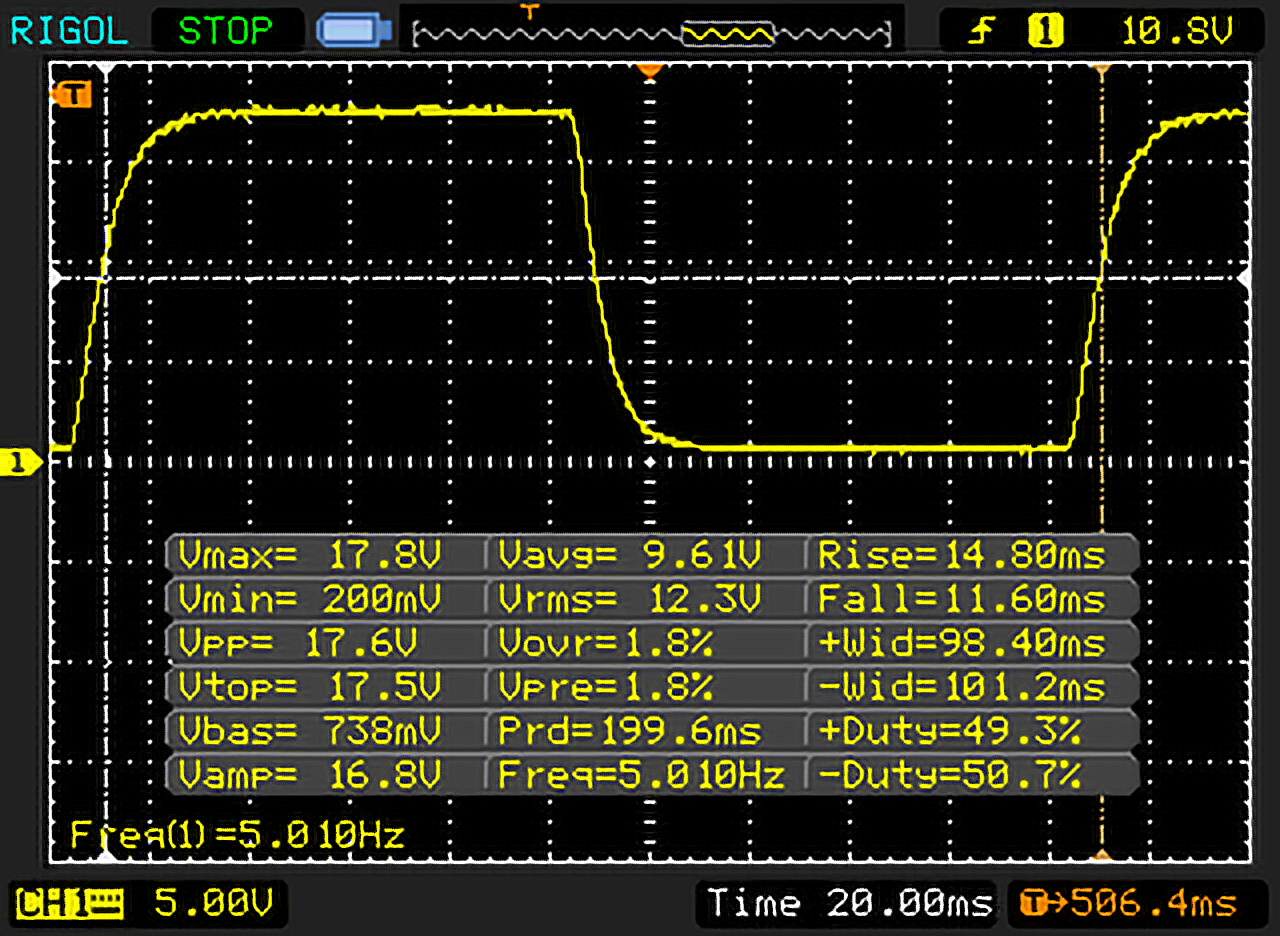Click the 5.00V vertical scale readout
The width and height of the screenshot is (1280, 936).
(213, 904)
